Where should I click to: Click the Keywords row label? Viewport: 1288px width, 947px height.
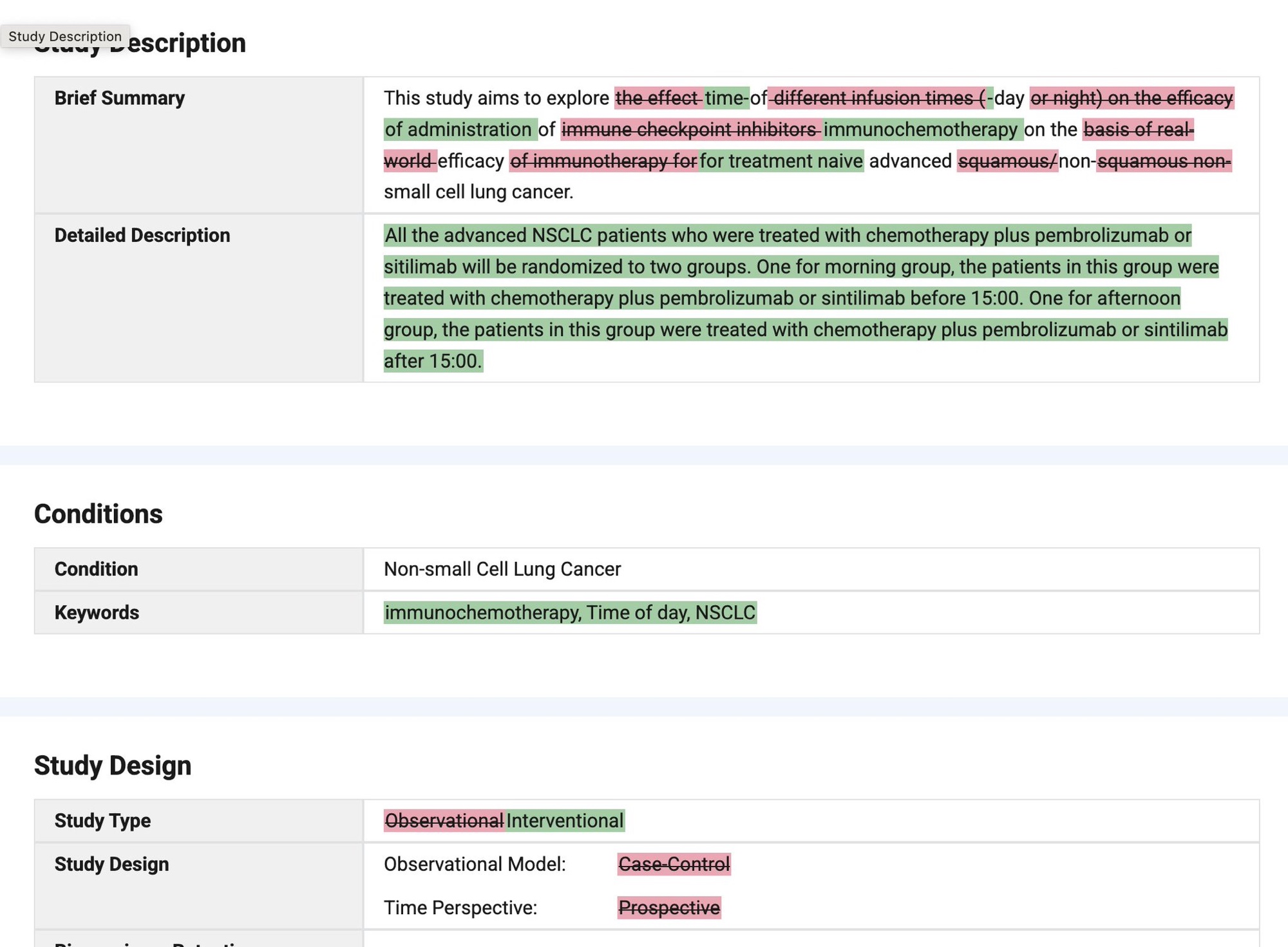tap(97, 612)
